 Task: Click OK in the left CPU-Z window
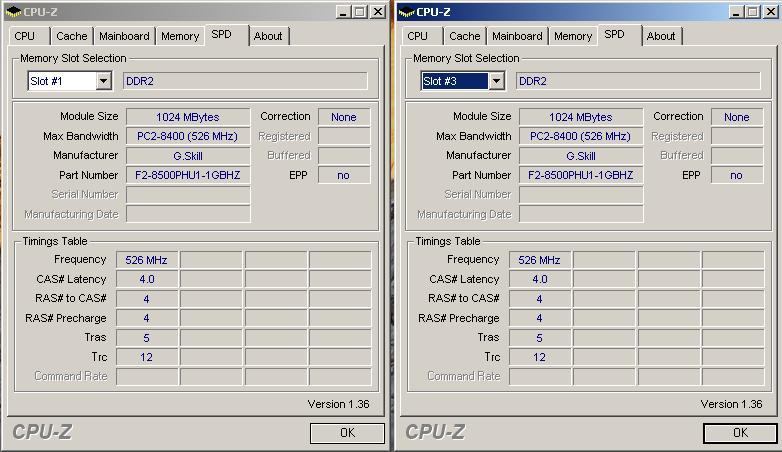[347, 433]
